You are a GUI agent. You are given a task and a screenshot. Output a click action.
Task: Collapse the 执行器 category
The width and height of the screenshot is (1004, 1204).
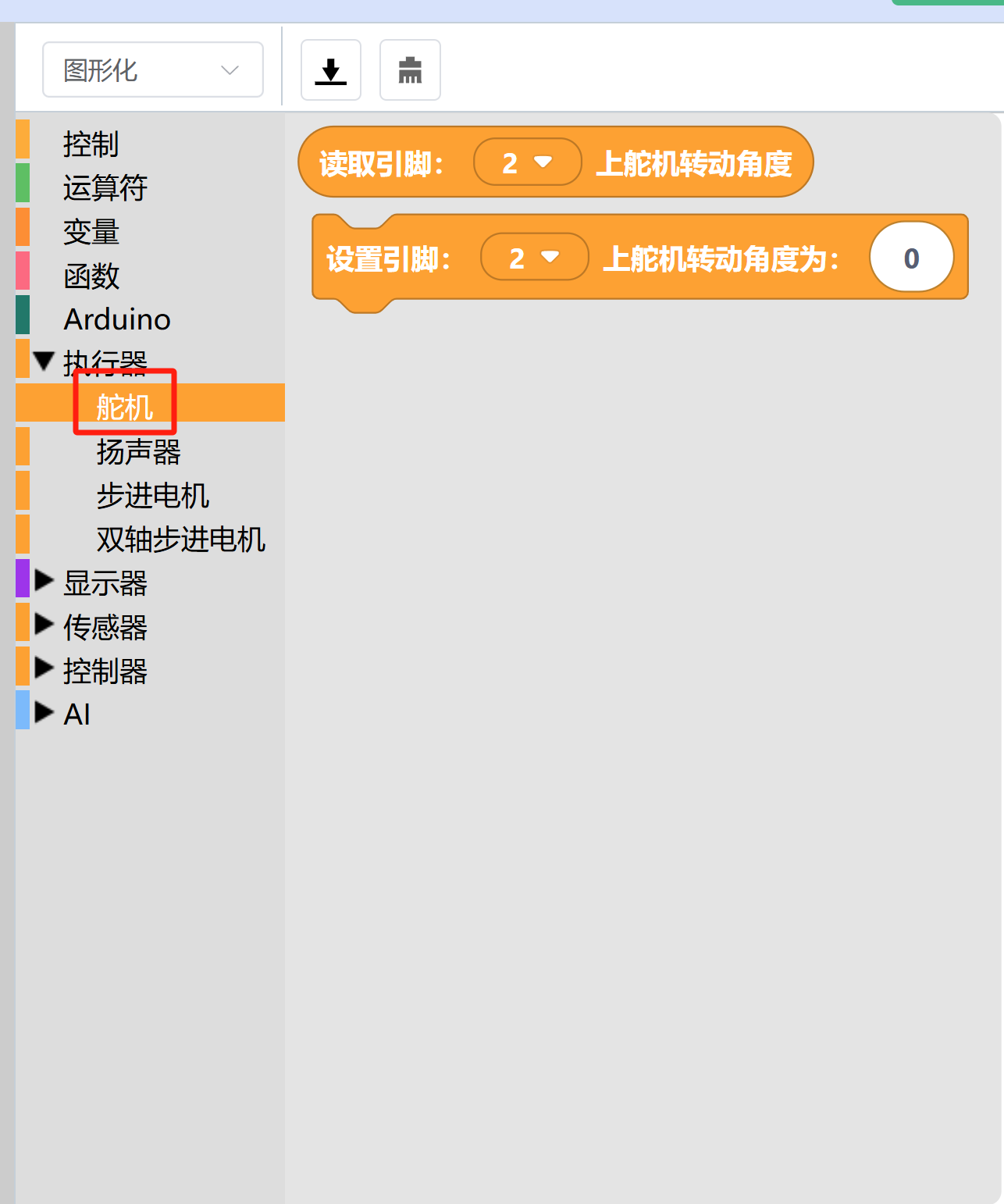tap(44, 362)
